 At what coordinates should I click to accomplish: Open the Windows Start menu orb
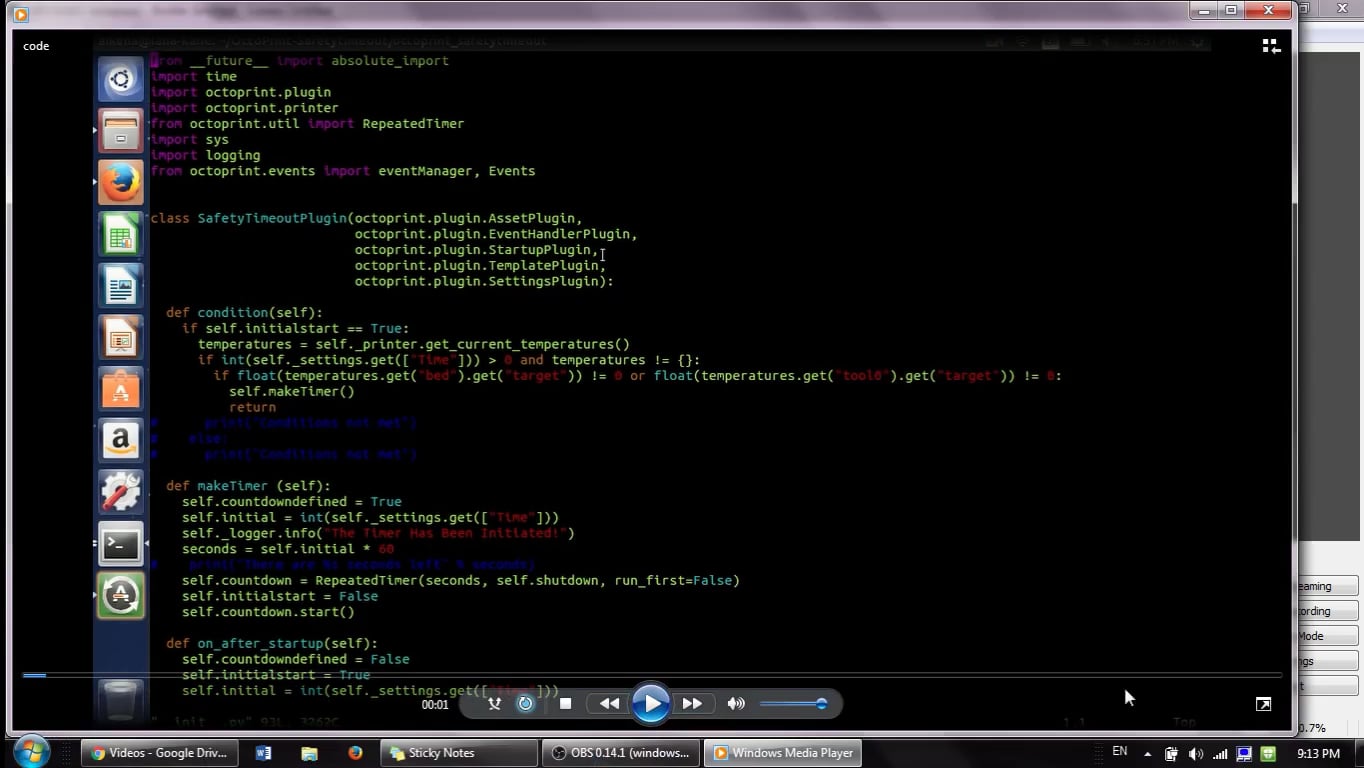[32, 752]
